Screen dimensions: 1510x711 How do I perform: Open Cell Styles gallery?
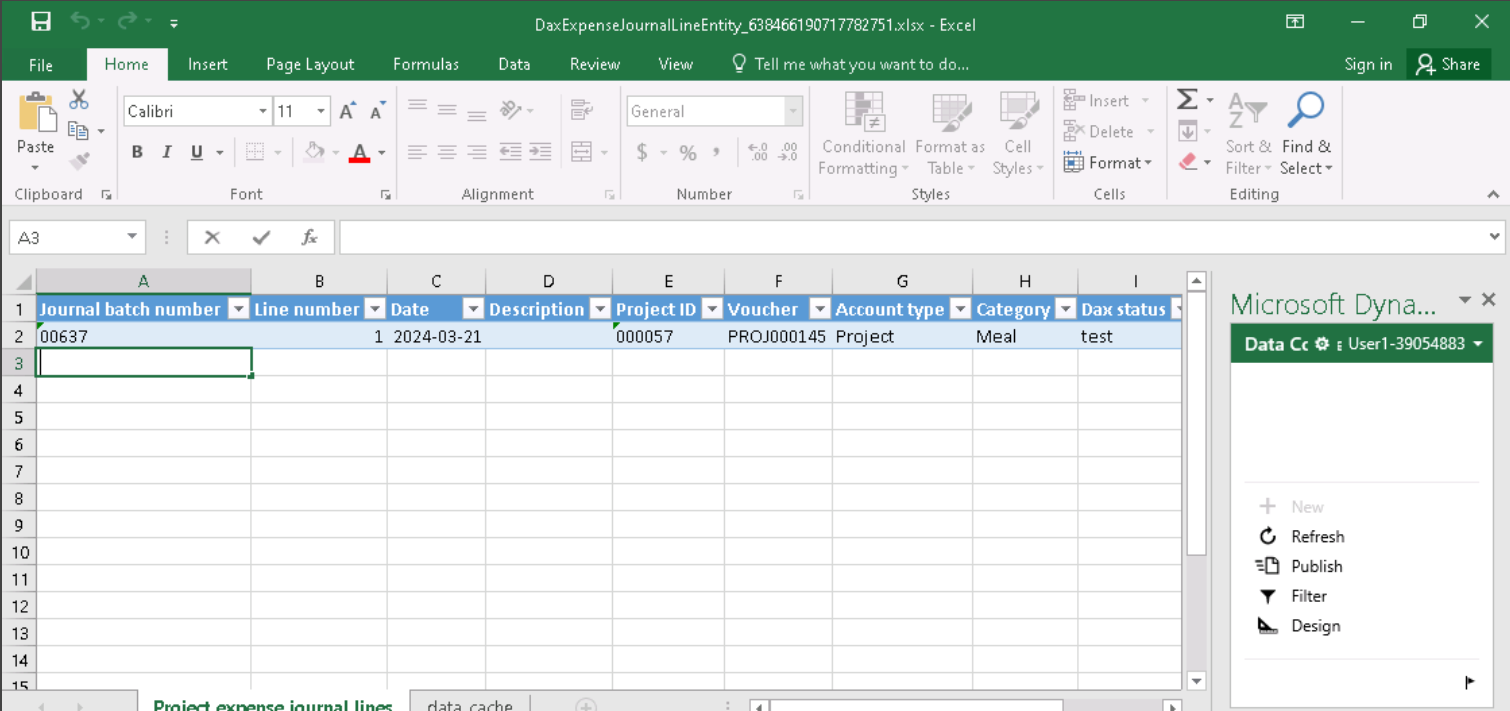(x=1018, y=135)
